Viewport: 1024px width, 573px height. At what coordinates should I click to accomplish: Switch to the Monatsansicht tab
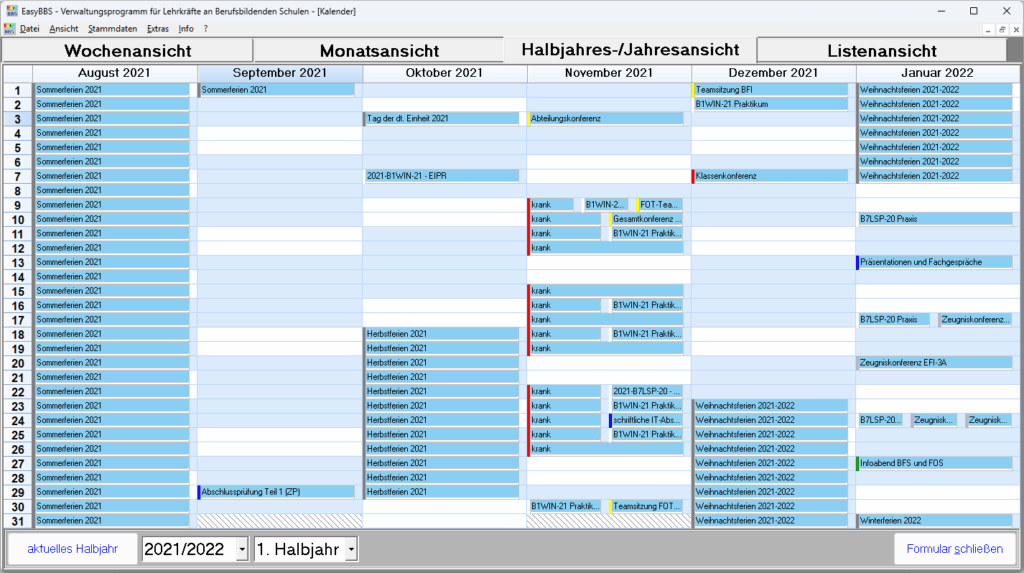click(x=379, y=50)
